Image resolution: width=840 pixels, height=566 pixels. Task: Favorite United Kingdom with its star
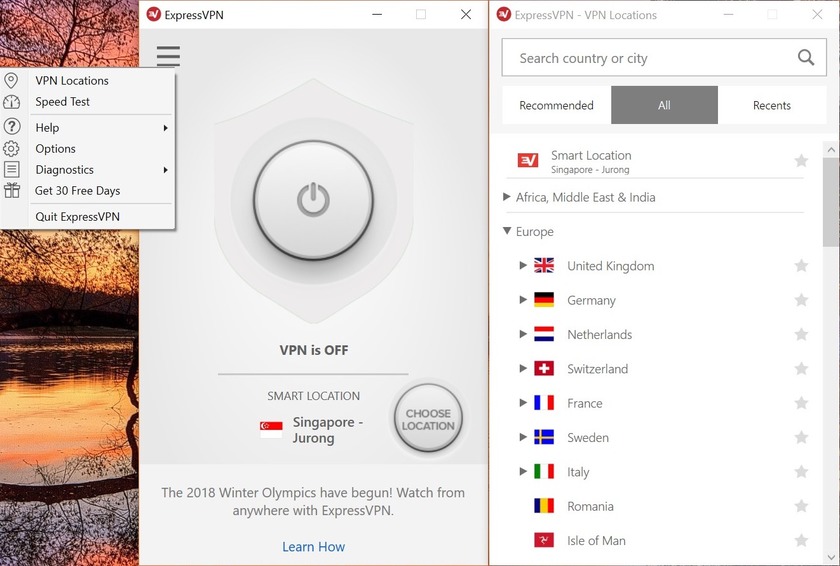click(x=801, y=266)
